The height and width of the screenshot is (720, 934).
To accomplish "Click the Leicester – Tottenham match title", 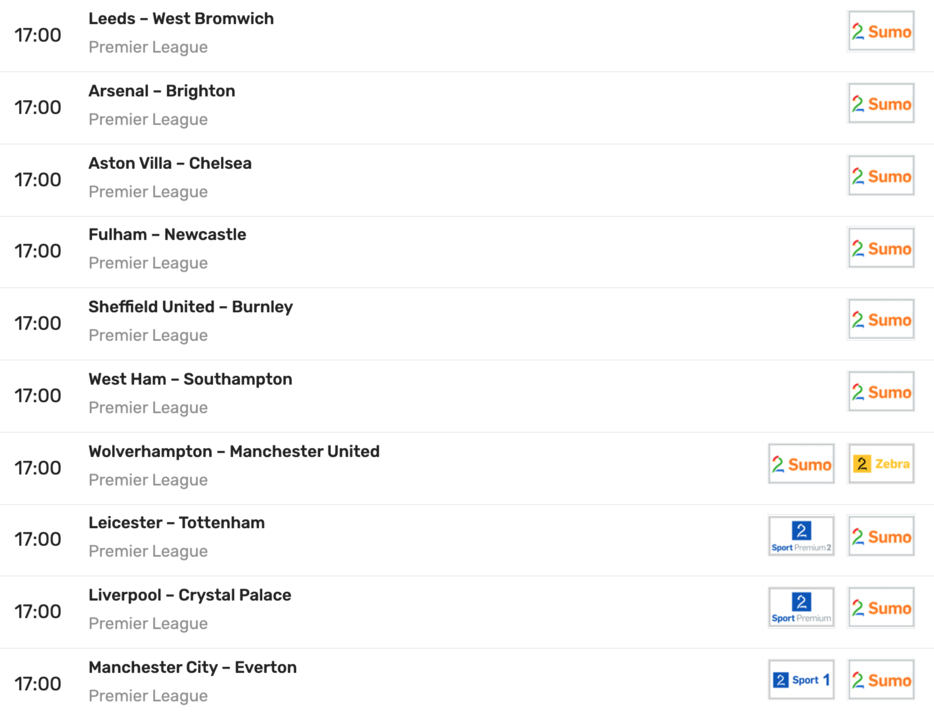I will pyautogui.click(x=176, y=523).
